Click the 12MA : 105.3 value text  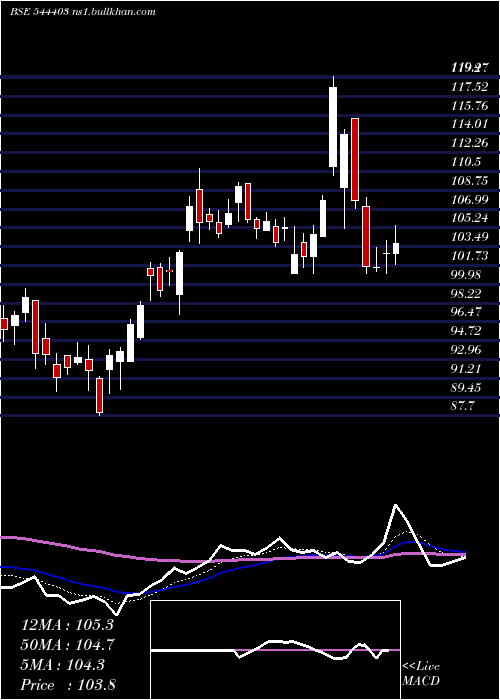pyautogui.click(x=67, y=625)
